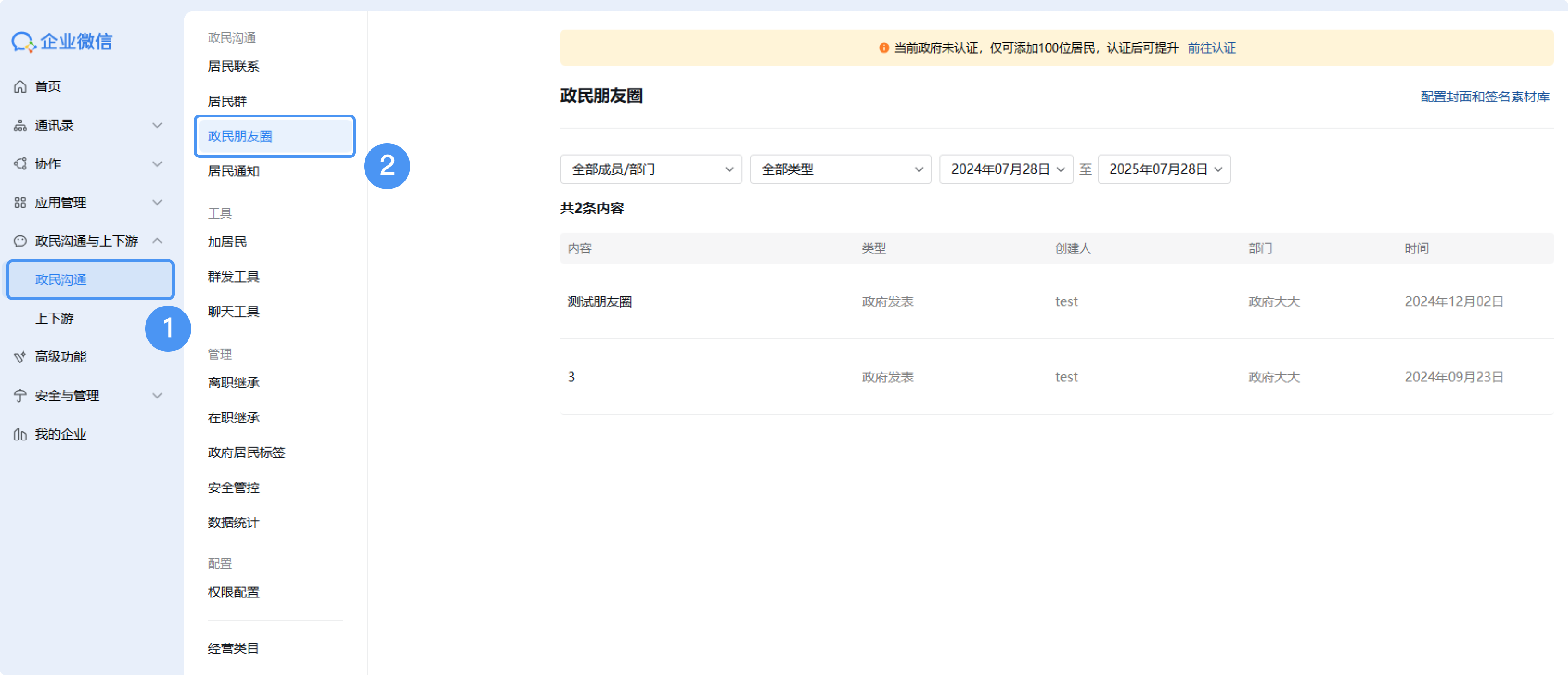
Task: Open 权限配置
Action: [233, 592]
